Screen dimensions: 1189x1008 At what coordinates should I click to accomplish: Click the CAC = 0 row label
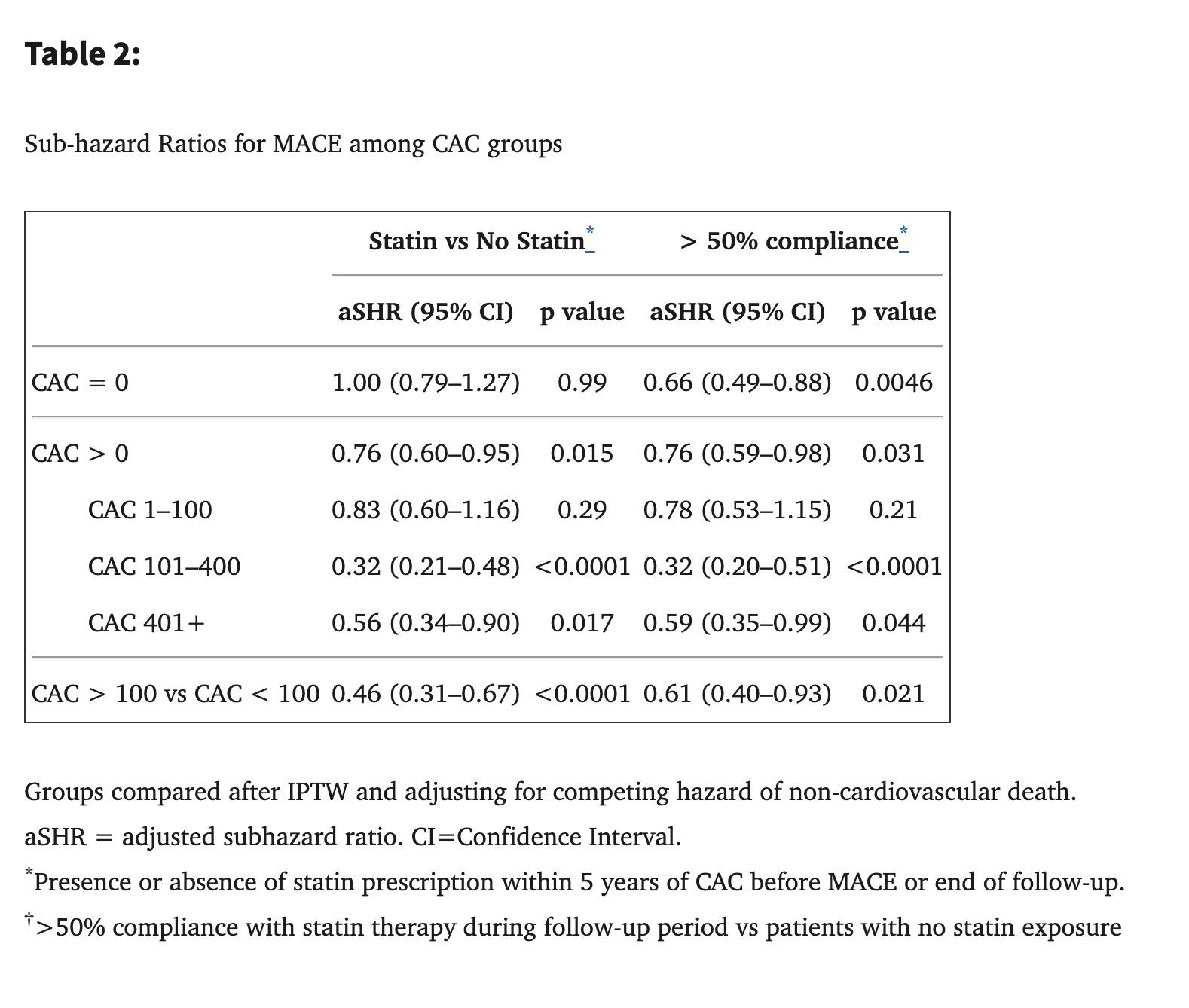click(x=80, y=383)
